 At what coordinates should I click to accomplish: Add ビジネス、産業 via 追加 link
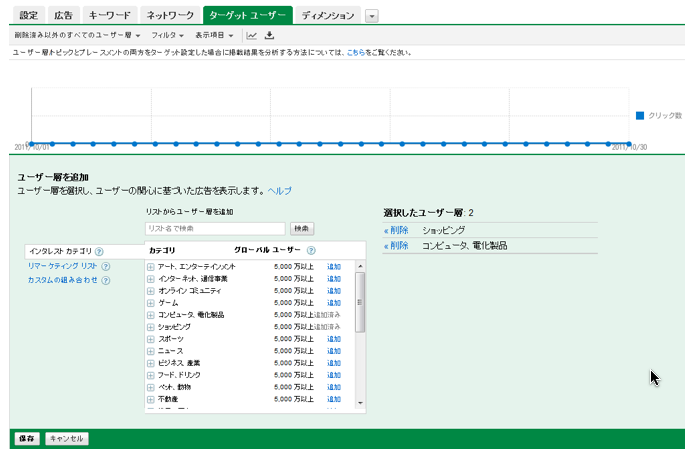(334, 363)
